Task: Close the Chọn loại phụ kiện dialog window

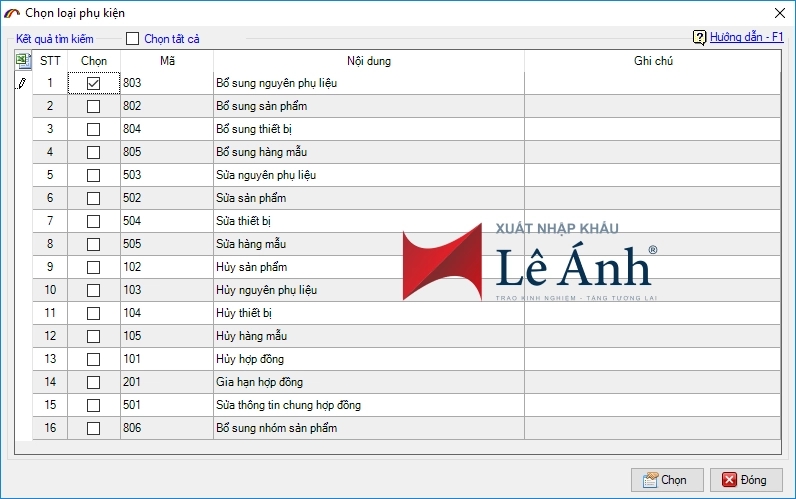Action: [x=778, y=13]
